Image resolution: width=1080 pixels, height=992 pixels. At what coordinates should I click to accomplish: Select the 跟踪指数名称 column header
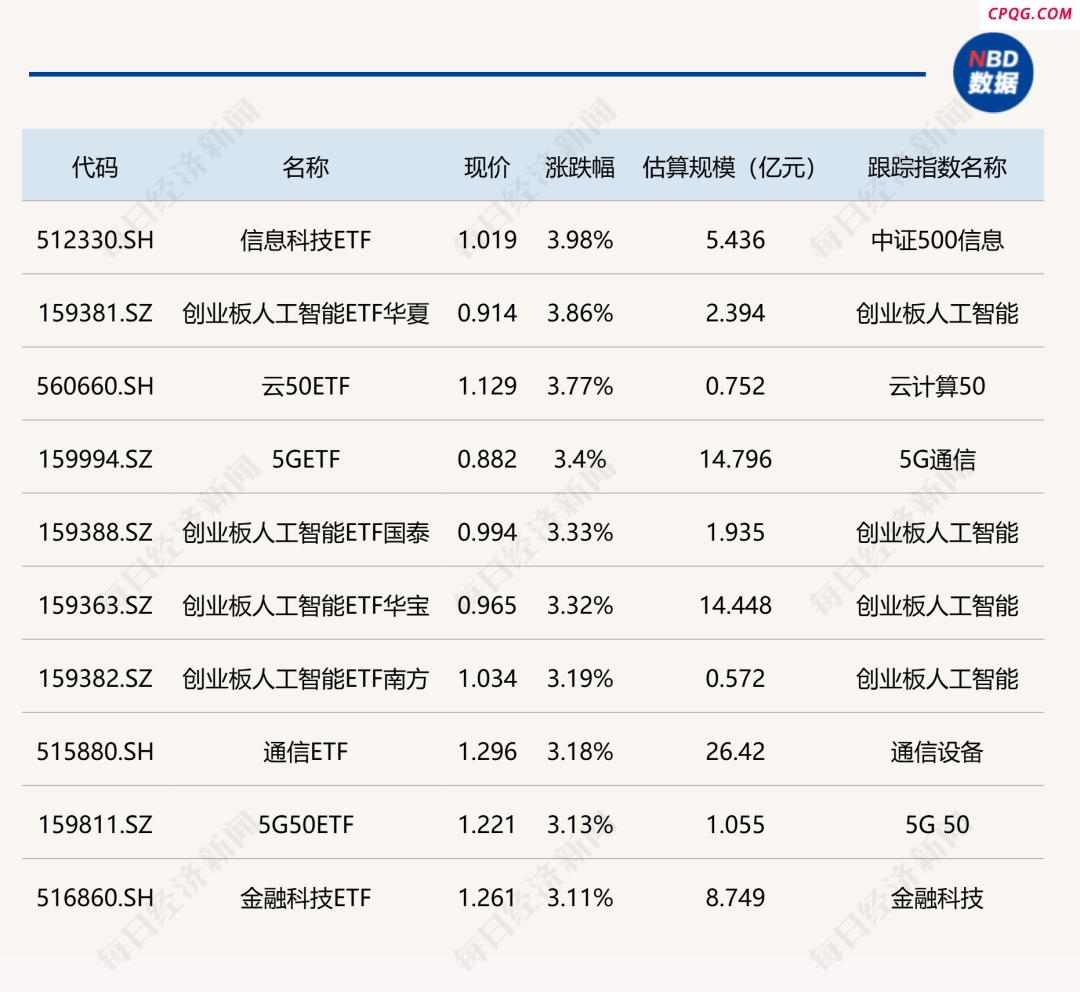pos(937,167)
